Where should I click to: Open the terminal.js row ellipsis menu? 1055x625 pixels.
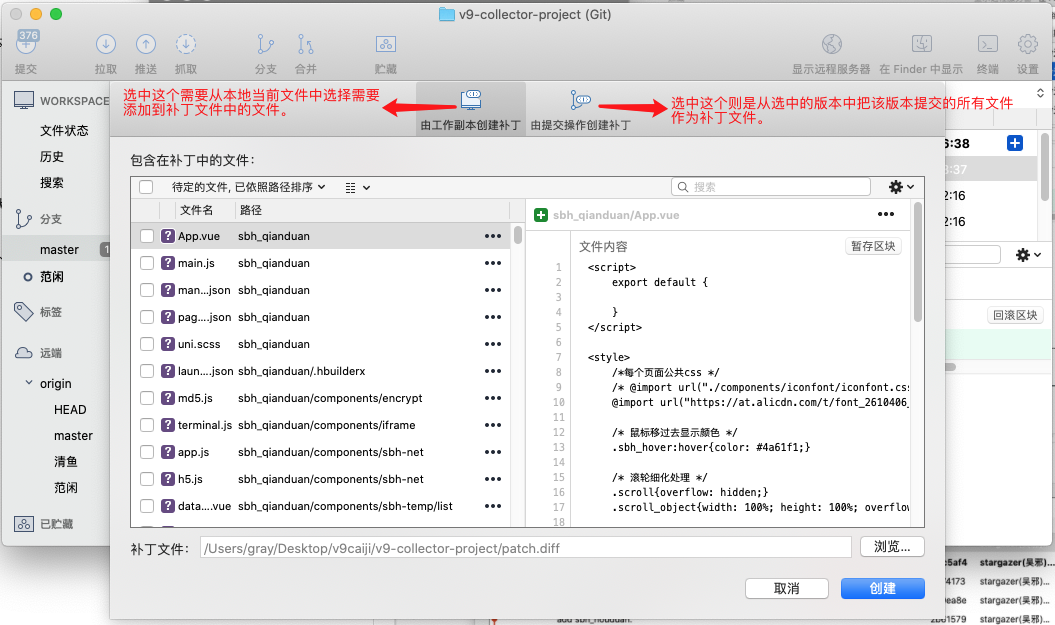[x=493, y=425]
